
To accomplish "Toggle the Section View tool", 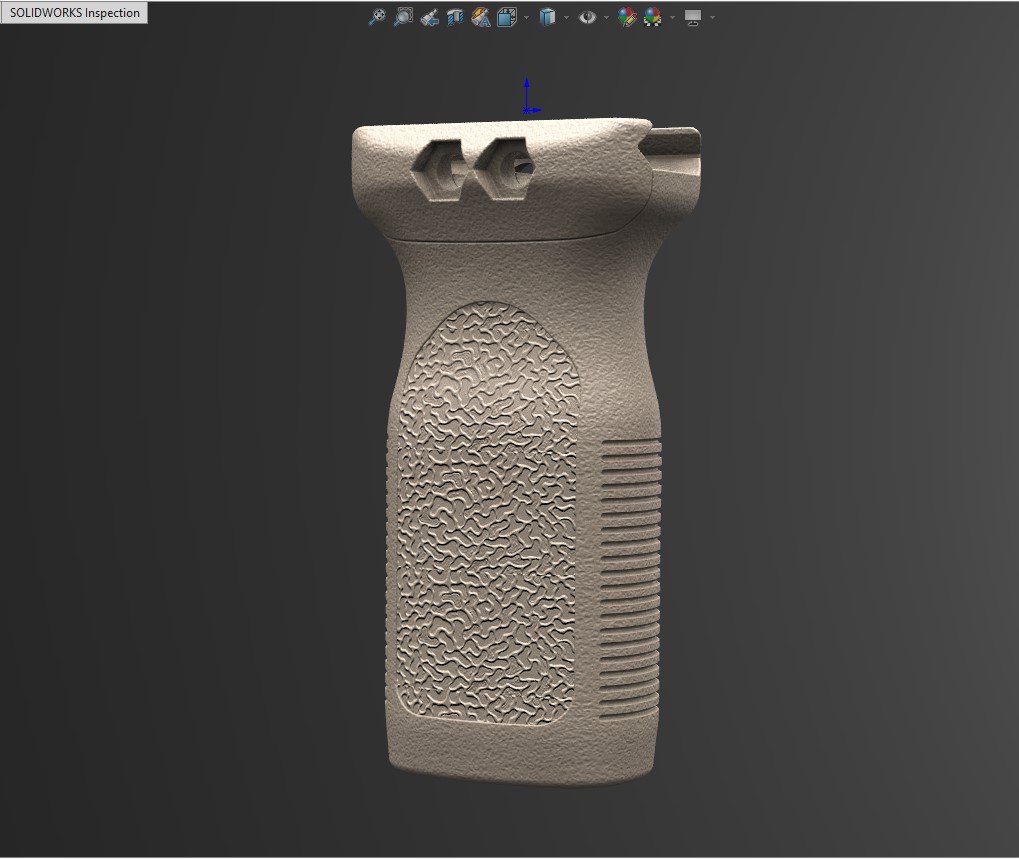I will pyautogui.click(x=455, y=17).
